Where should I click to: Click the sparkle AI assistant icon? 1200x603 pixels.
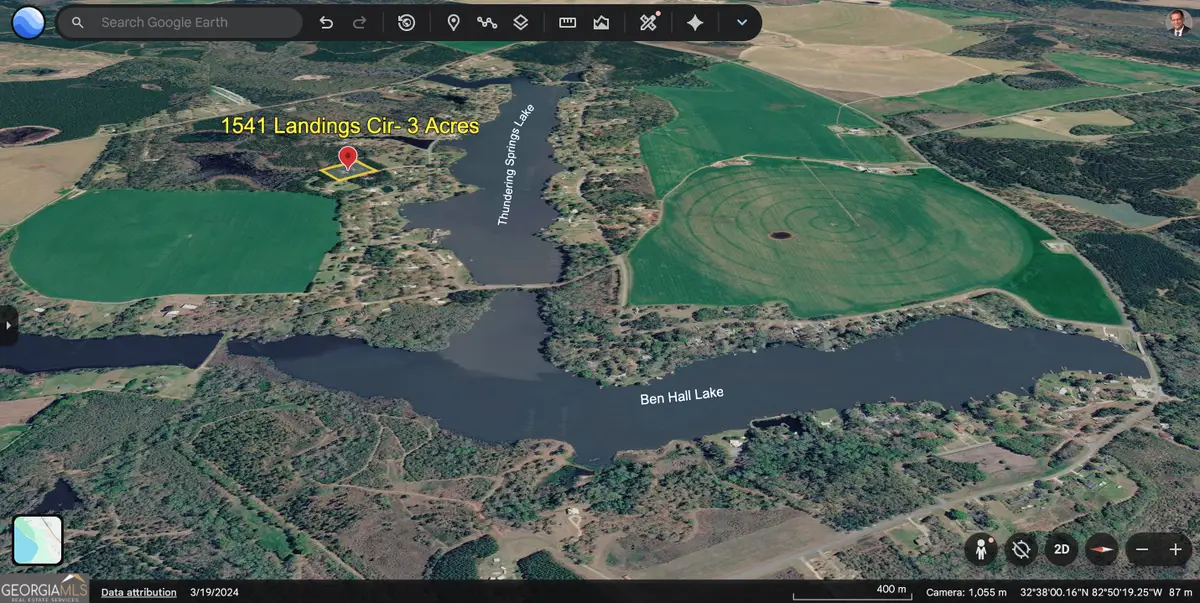click(695, 22)
